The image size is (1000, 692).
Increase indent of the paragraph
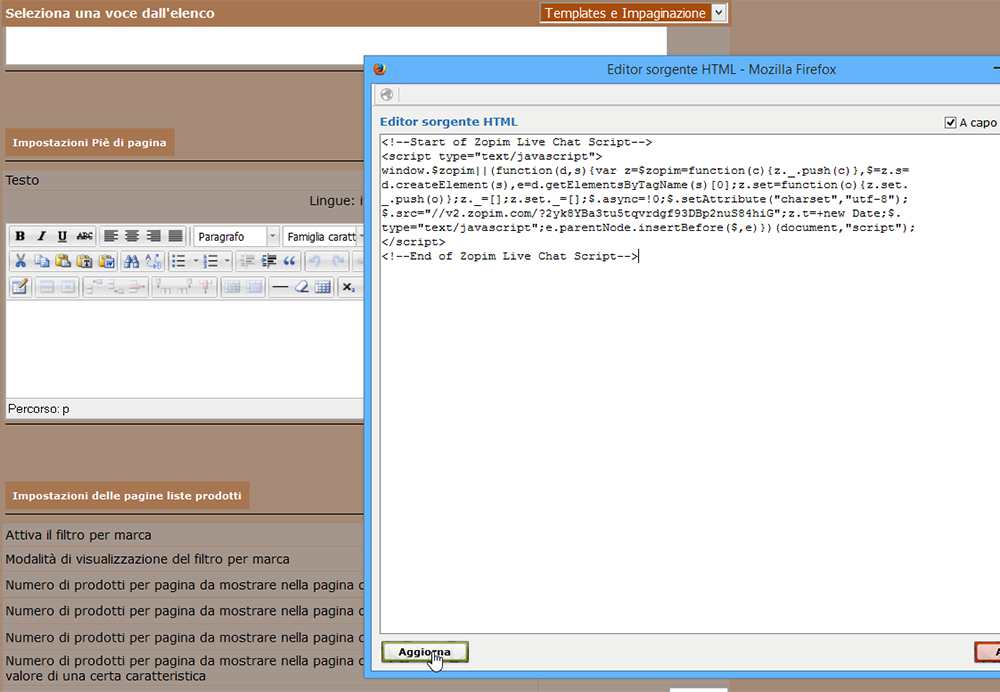coord(268,261)
